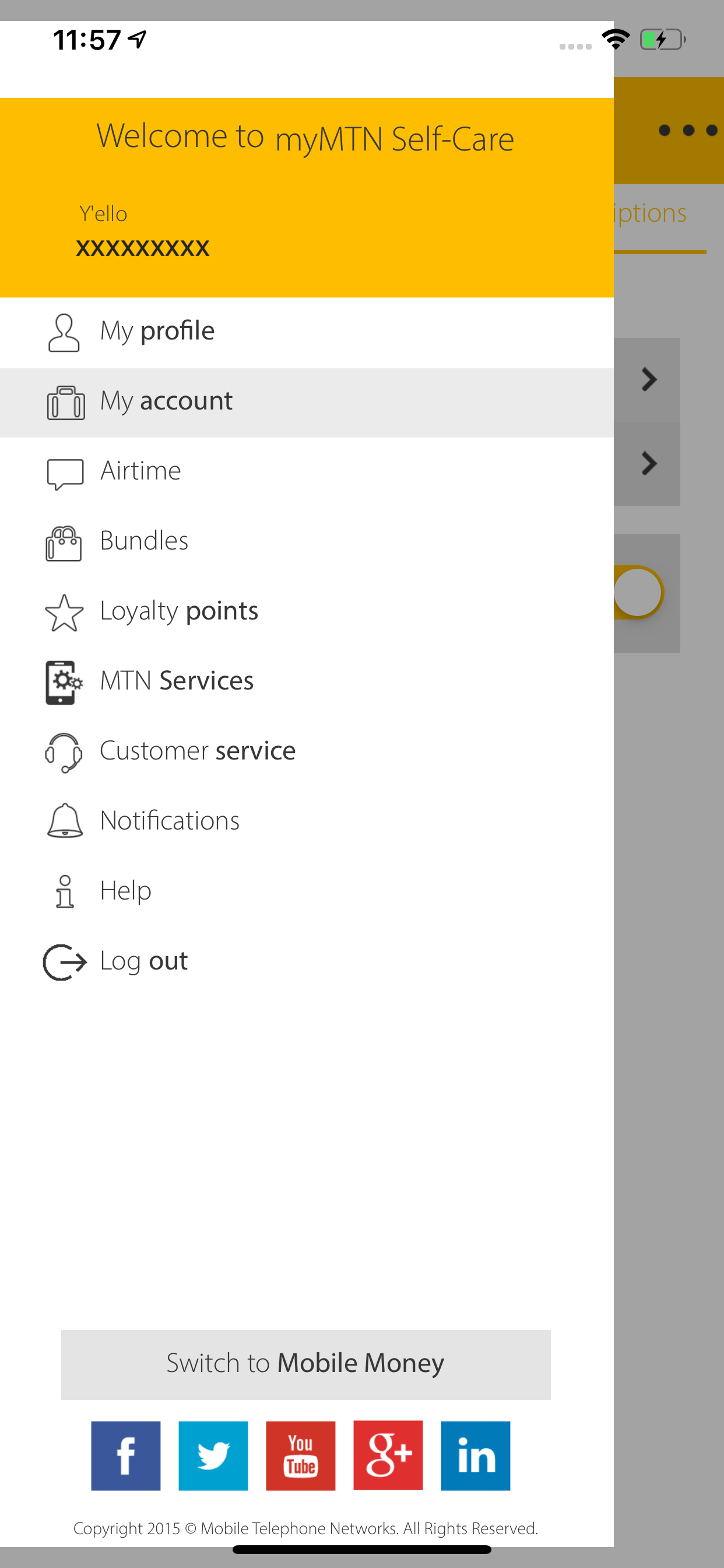The height and width of the screenshot is (1568, 724).
Task: Expand the lower chevron row in background
Action: click(x=649, y=464)
